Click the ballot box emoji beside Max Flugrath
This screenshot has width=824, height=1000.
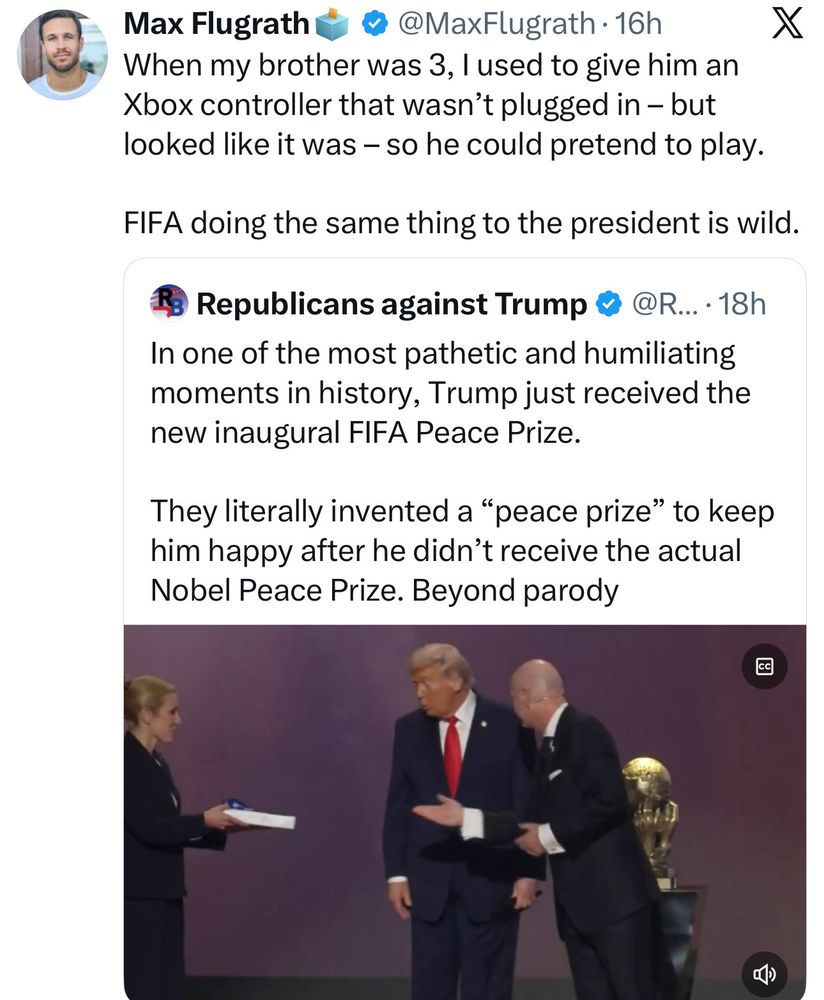click(333, 24)
